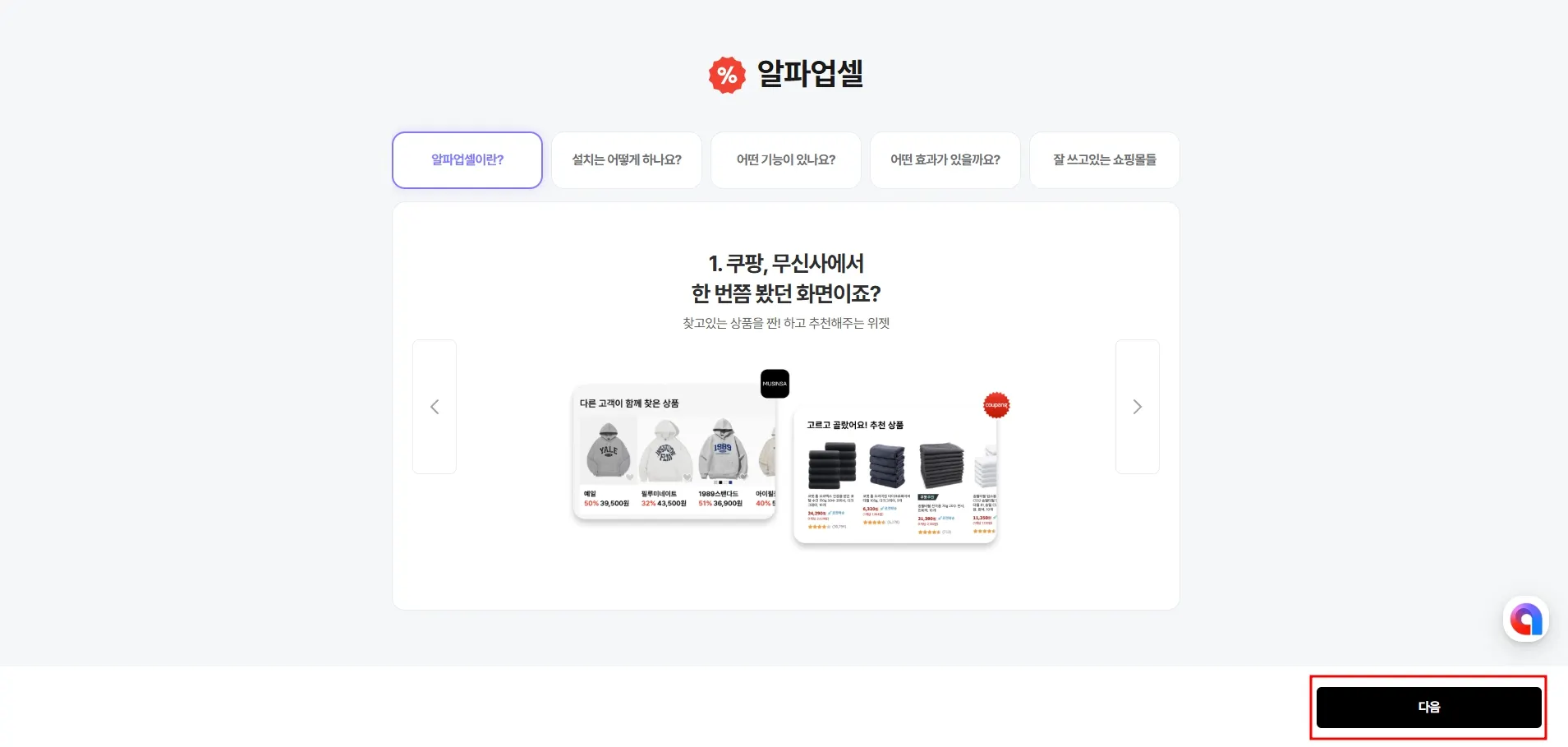1568x747 pixels.
Task: Click the Musinsa recommendation widget card header
Action: tap(629, 403)
